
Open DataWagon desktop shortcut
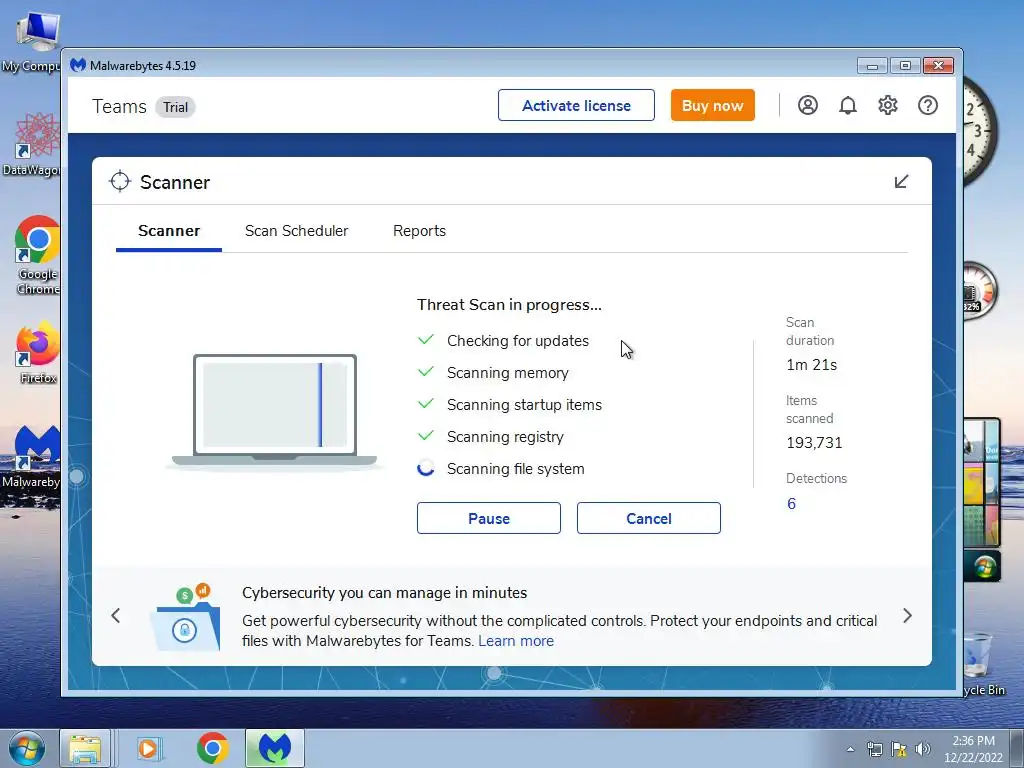31,145
